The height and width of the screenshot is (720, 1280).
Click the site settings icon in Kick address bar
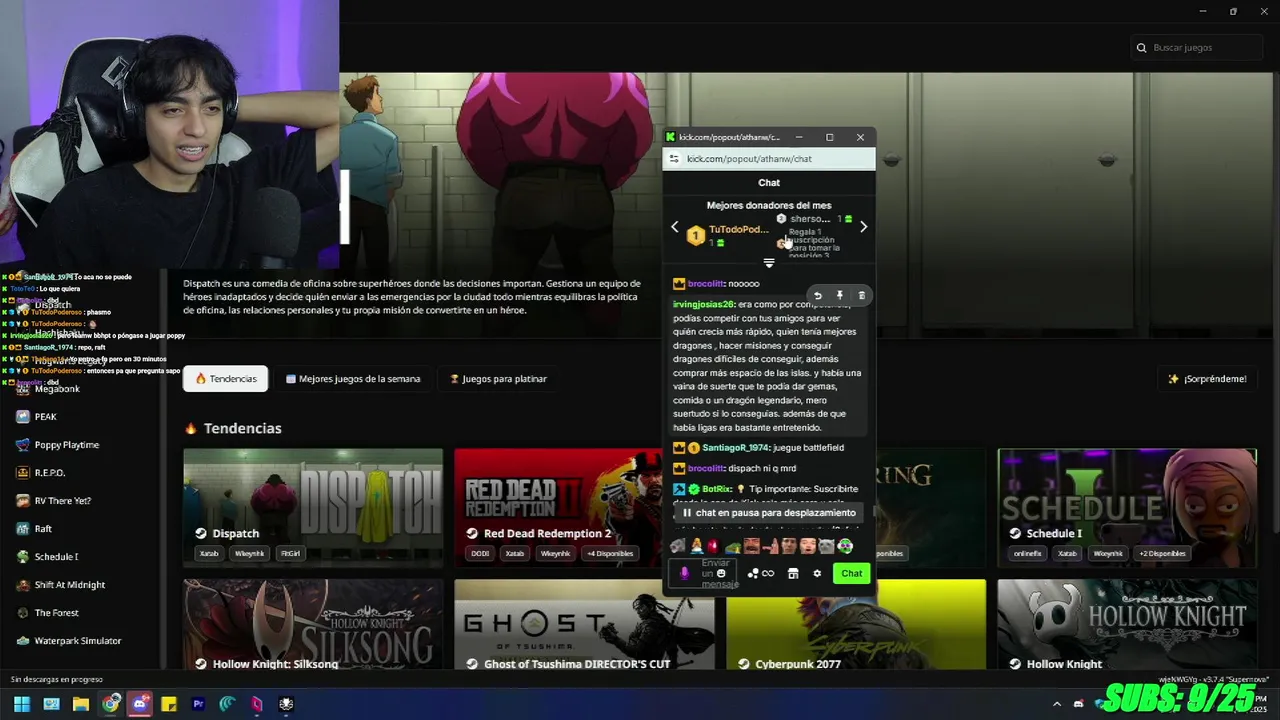(674, 159)
